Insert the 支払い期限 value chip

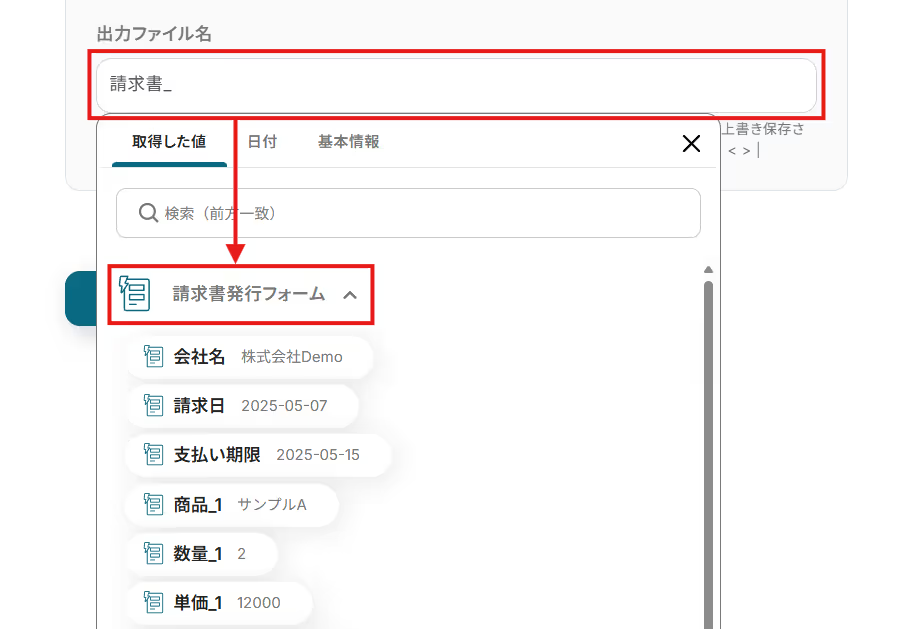[x=258, y=455]
